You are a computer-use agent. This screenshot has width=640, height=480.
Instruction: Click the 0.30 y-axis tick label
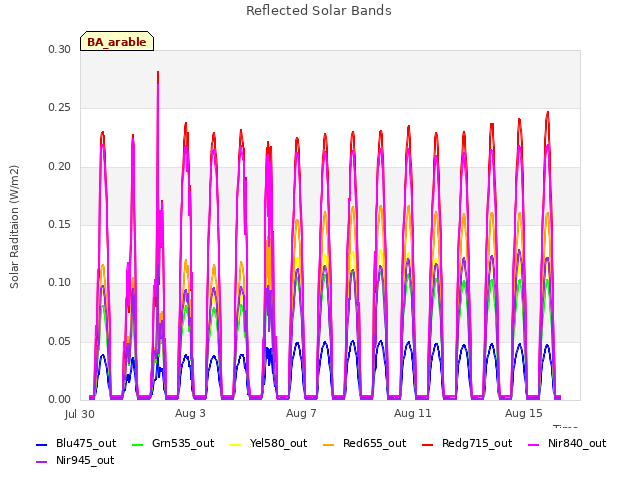[60, 50]
